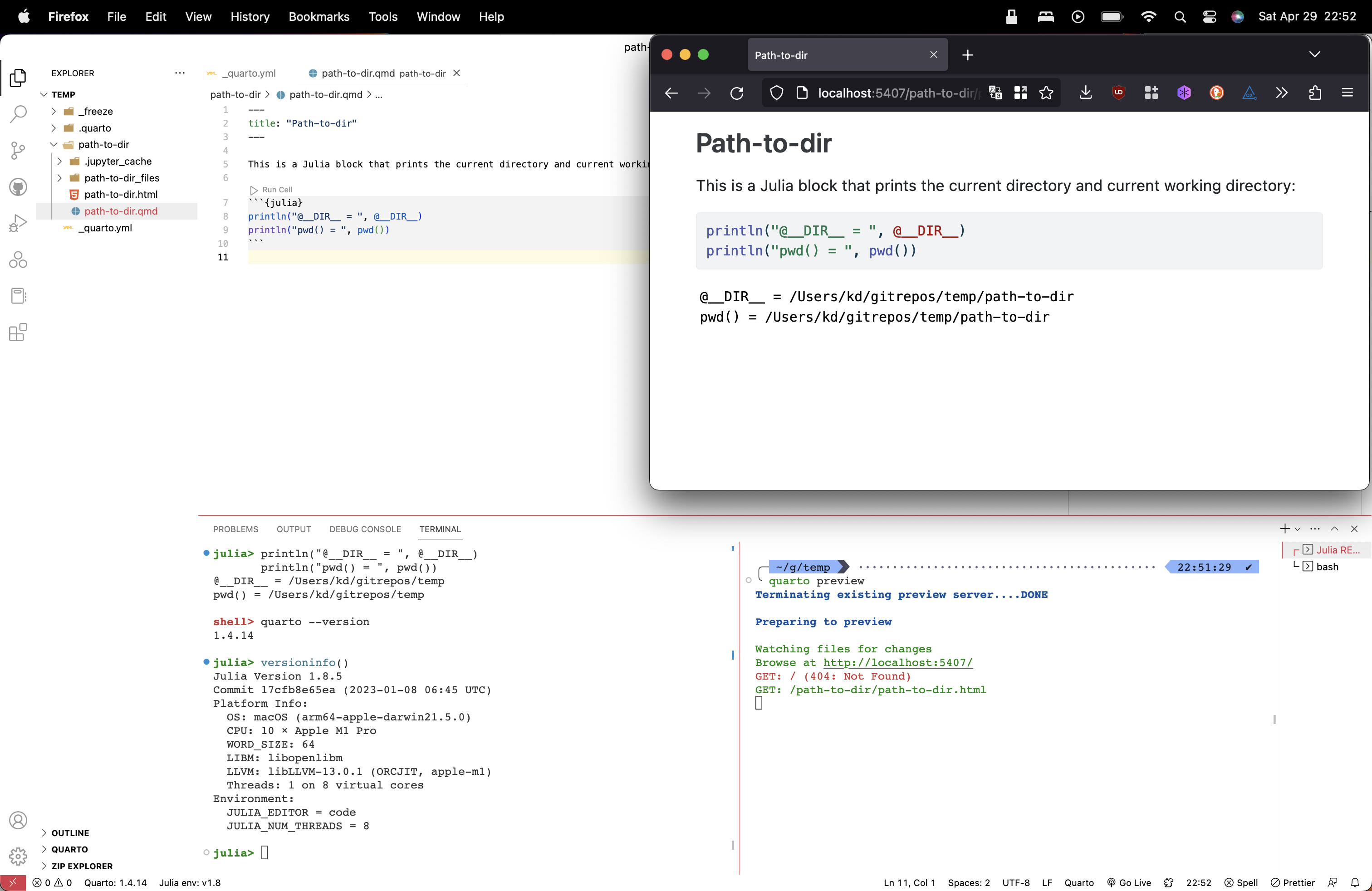The width and height of the screenshot is (1372, 891).
Task: Show Firefox downloads
Action: (1086, 93)
